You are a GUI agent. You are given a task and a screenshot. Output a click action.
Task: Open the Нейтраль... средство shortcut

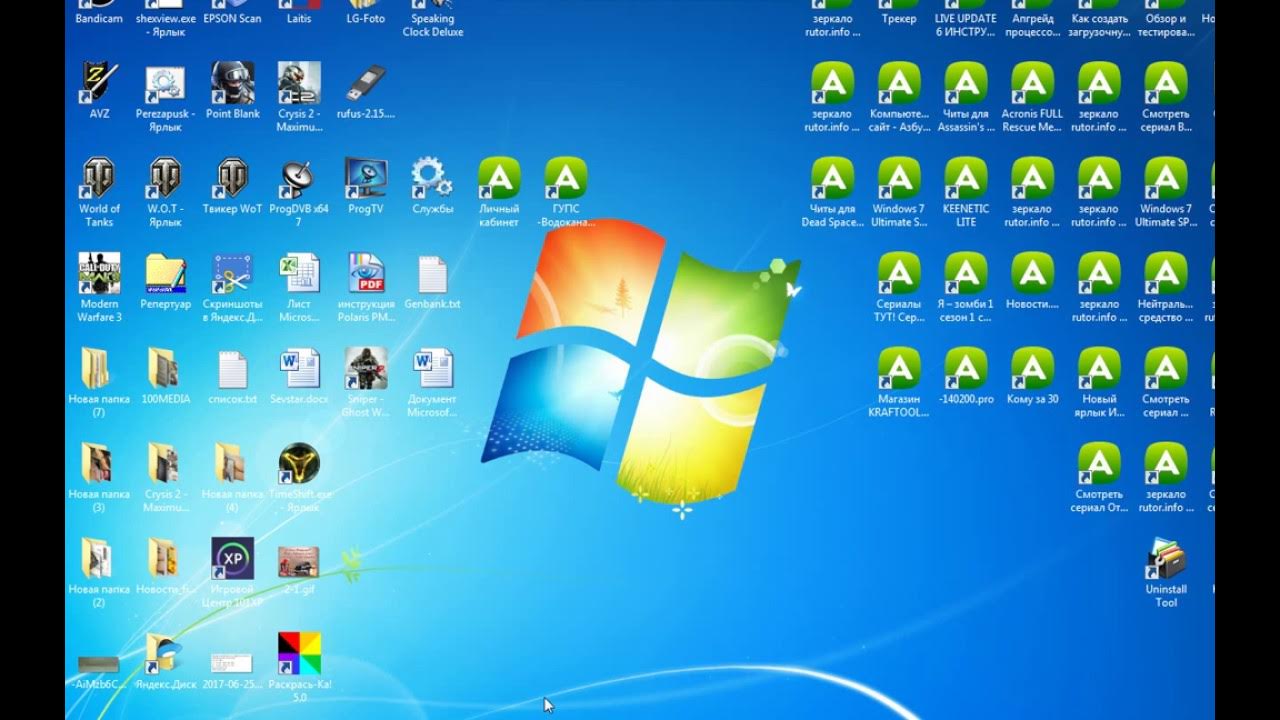1166,273
